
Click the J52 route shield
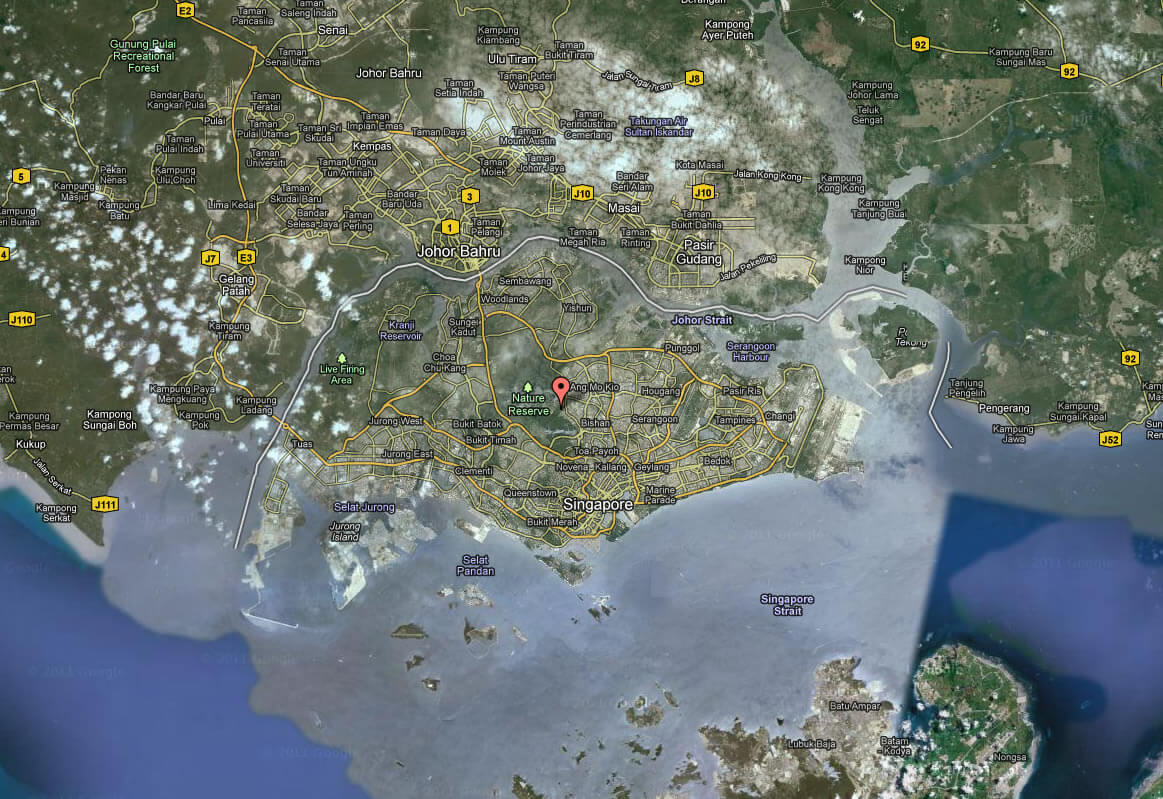click(x=1109, y=439)
